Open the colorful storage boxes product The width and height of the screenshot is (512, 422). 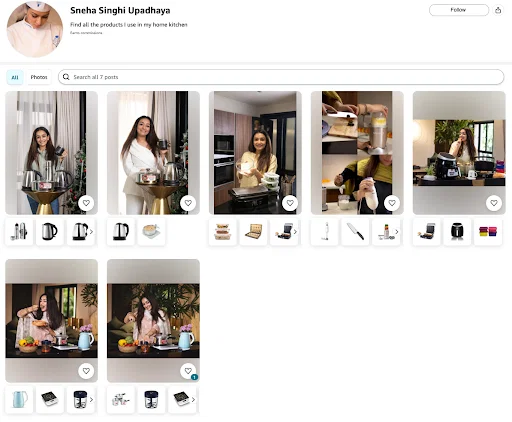(x=488, y=231)
